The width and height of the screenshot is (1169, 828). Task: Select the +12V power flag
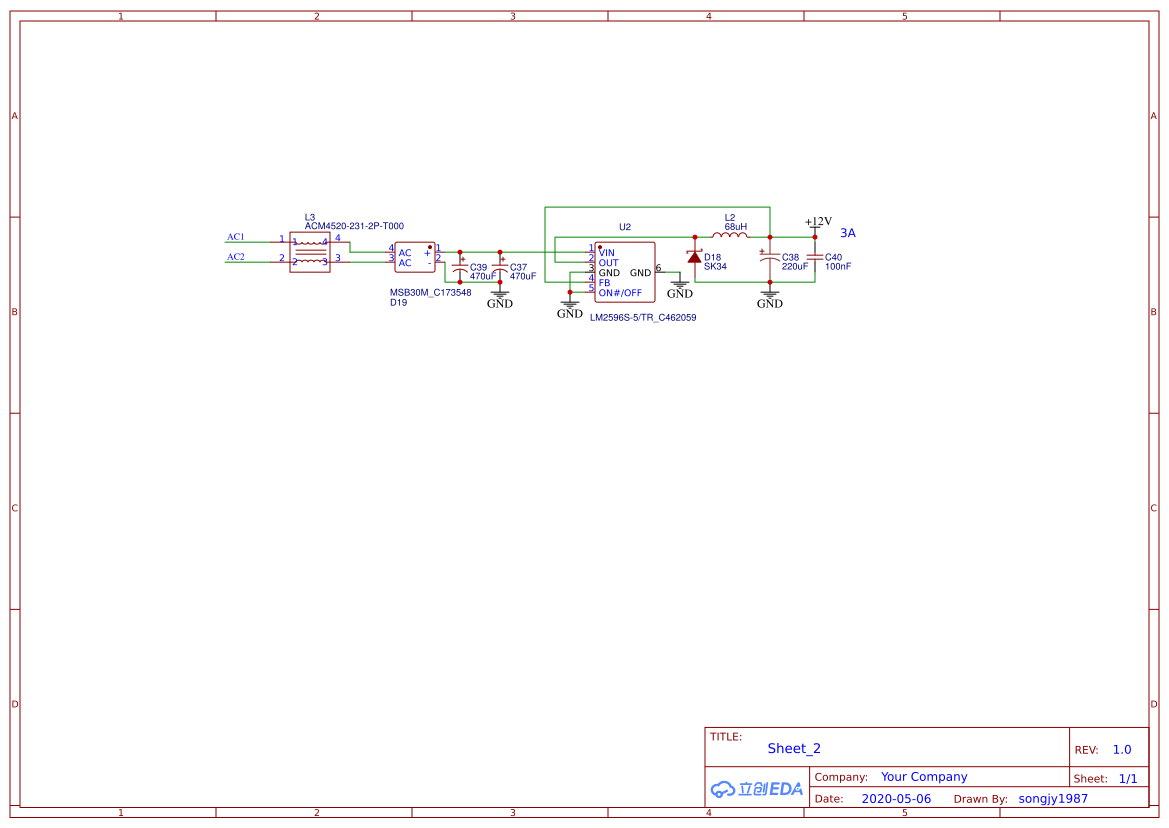(x=818, y=223)
